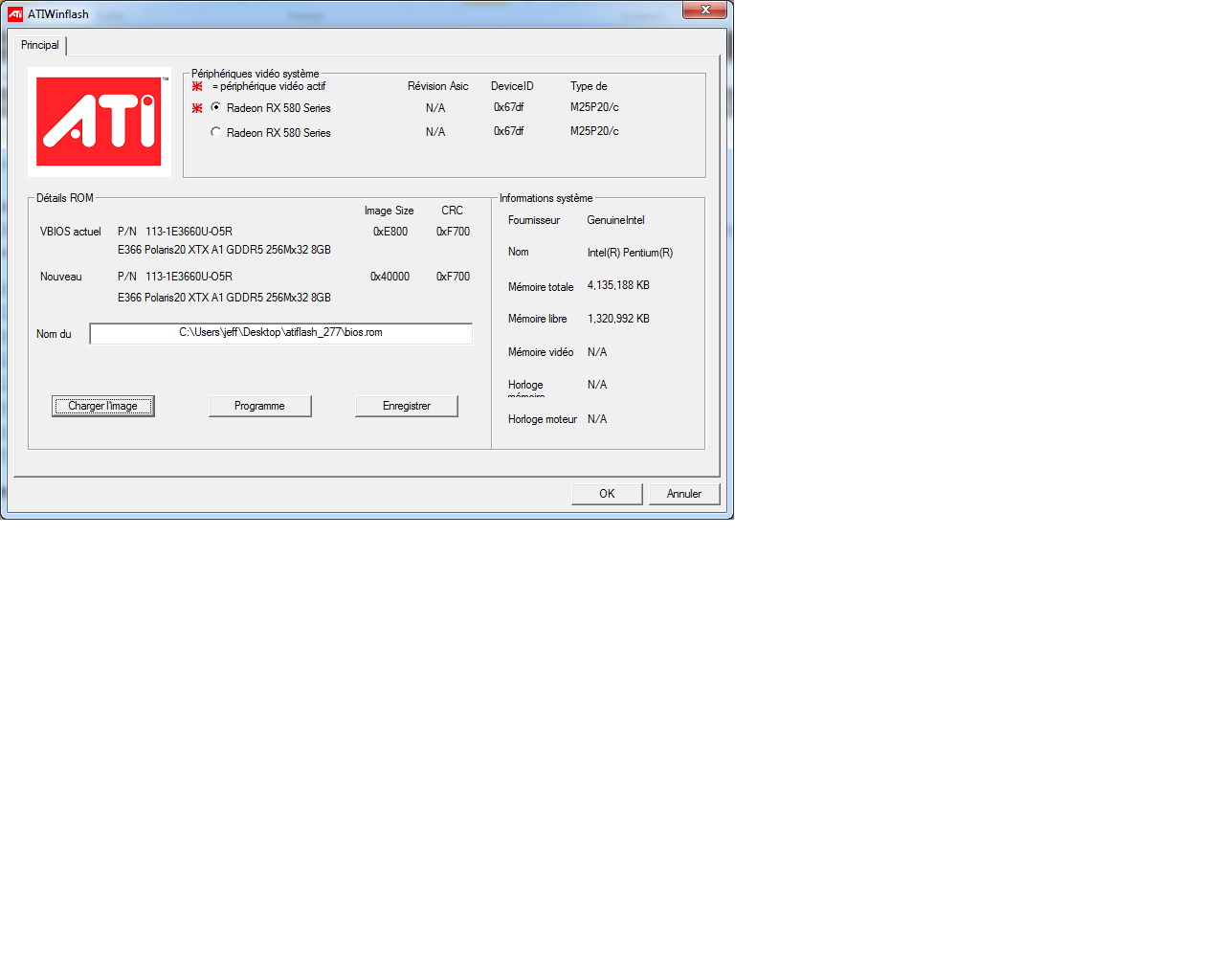Open the Principal tab
Viewport: 1225px width, 980px height.
coord(40,45)
